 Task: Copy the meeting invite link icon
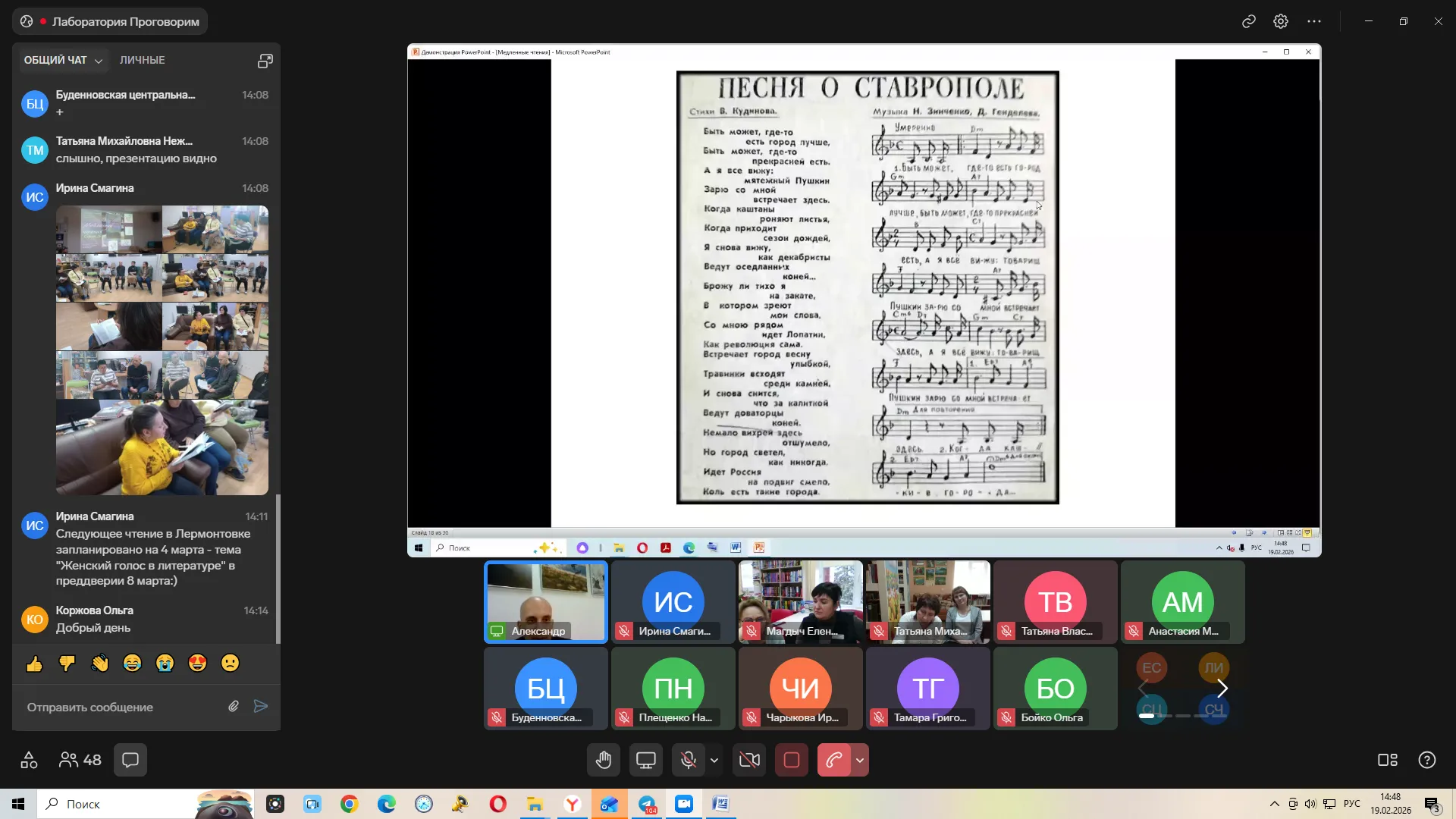(1249, 21)
